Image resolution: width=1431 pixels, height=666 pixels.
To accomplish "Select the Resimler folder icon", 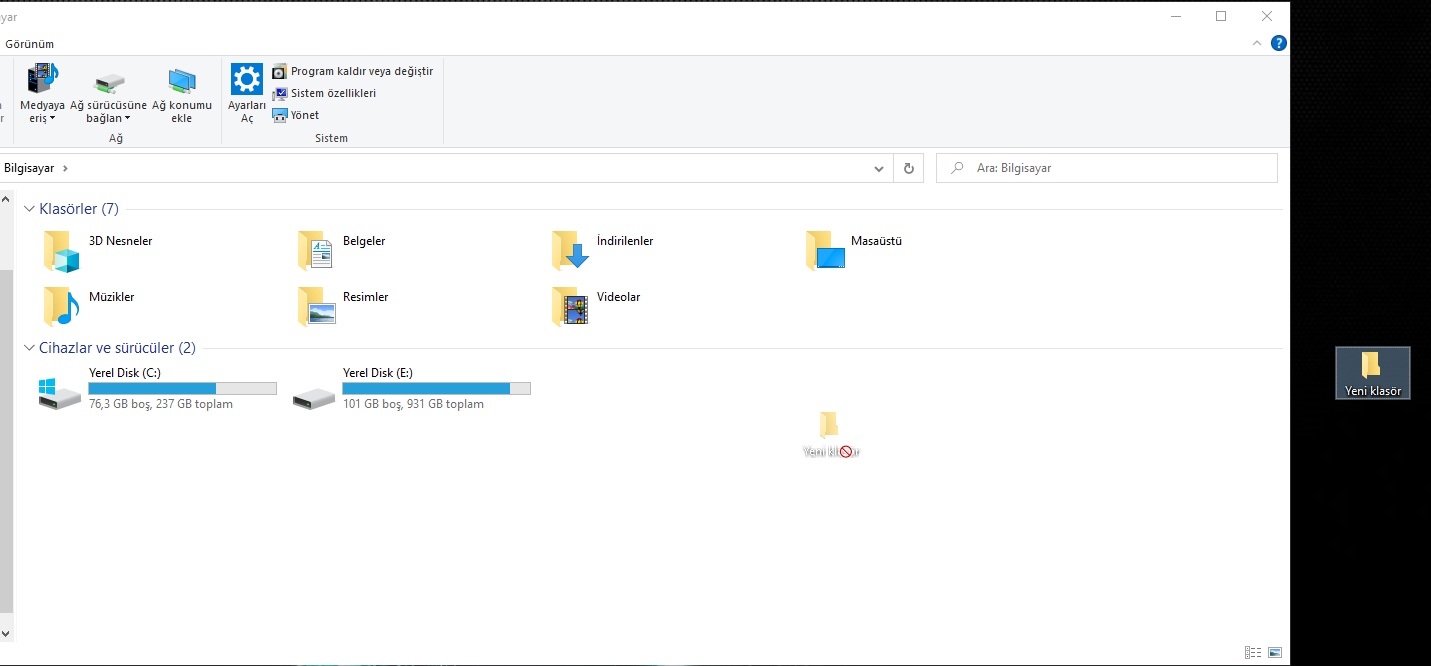I will pos(315,307).
